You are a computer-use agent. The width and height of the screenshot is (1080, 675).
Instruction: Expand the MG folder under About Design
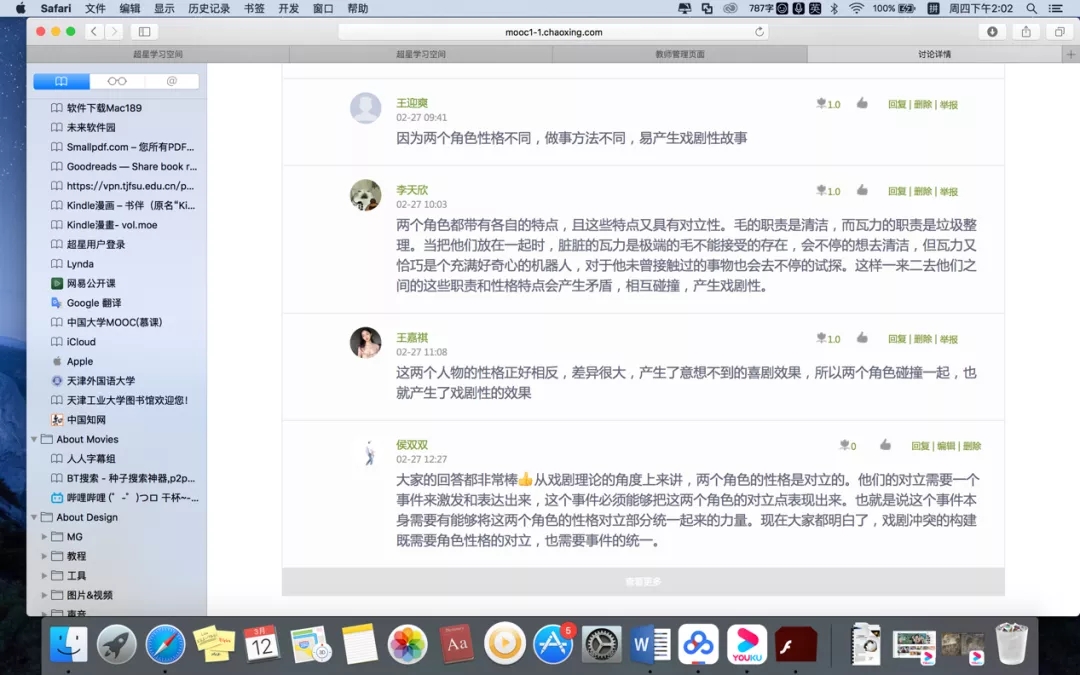point(42,536)
